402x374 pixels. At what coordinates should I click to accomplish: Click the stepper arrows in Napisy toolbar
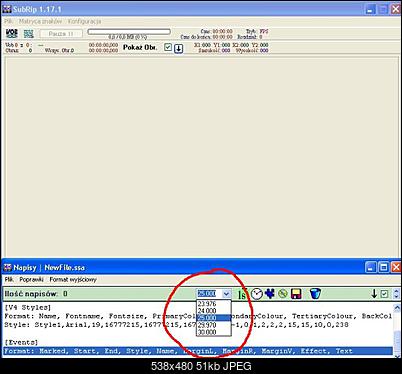click(396, 294)
